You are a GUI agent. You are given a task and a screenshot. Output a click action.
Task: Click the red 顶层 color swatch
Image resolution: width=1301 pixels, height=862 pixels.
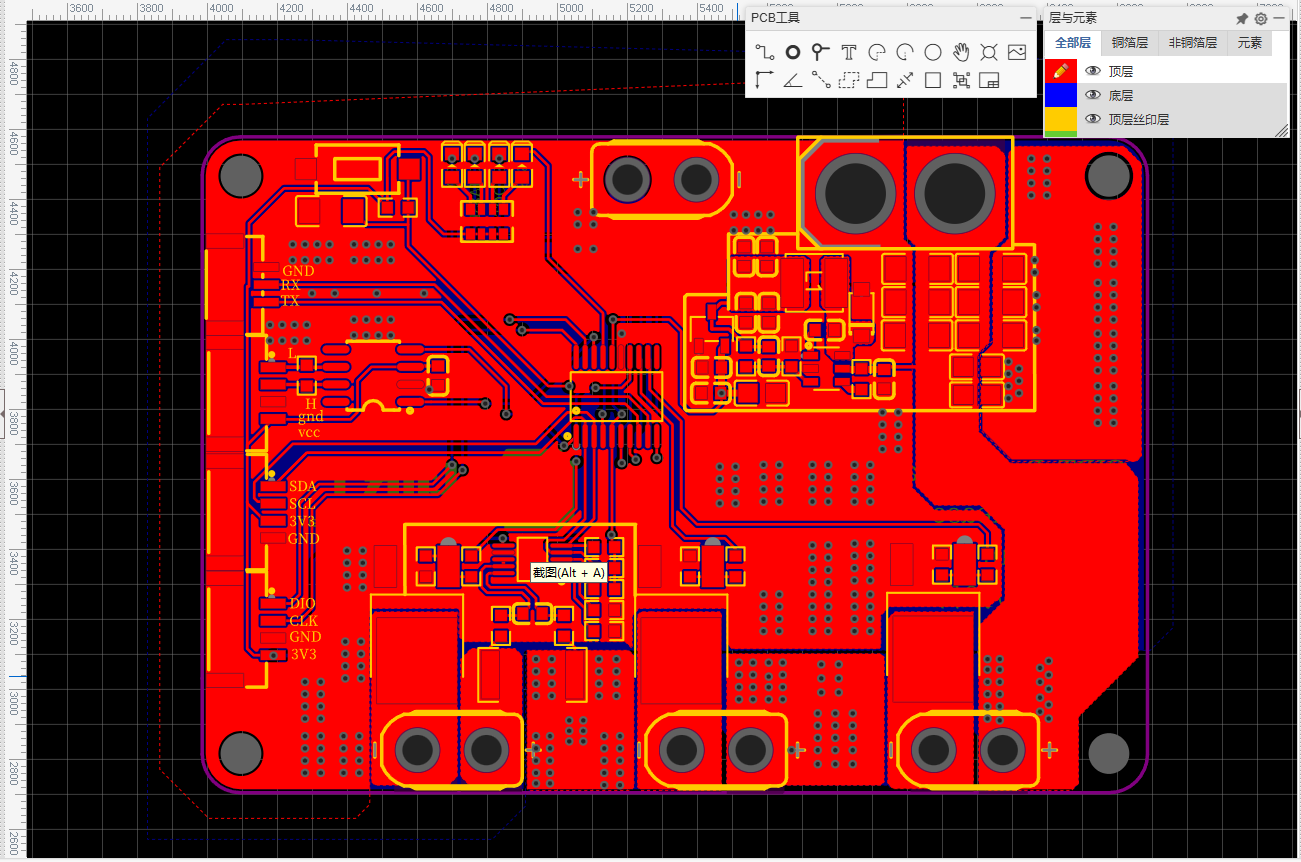pyautogui.click(x=1061, y=71)
